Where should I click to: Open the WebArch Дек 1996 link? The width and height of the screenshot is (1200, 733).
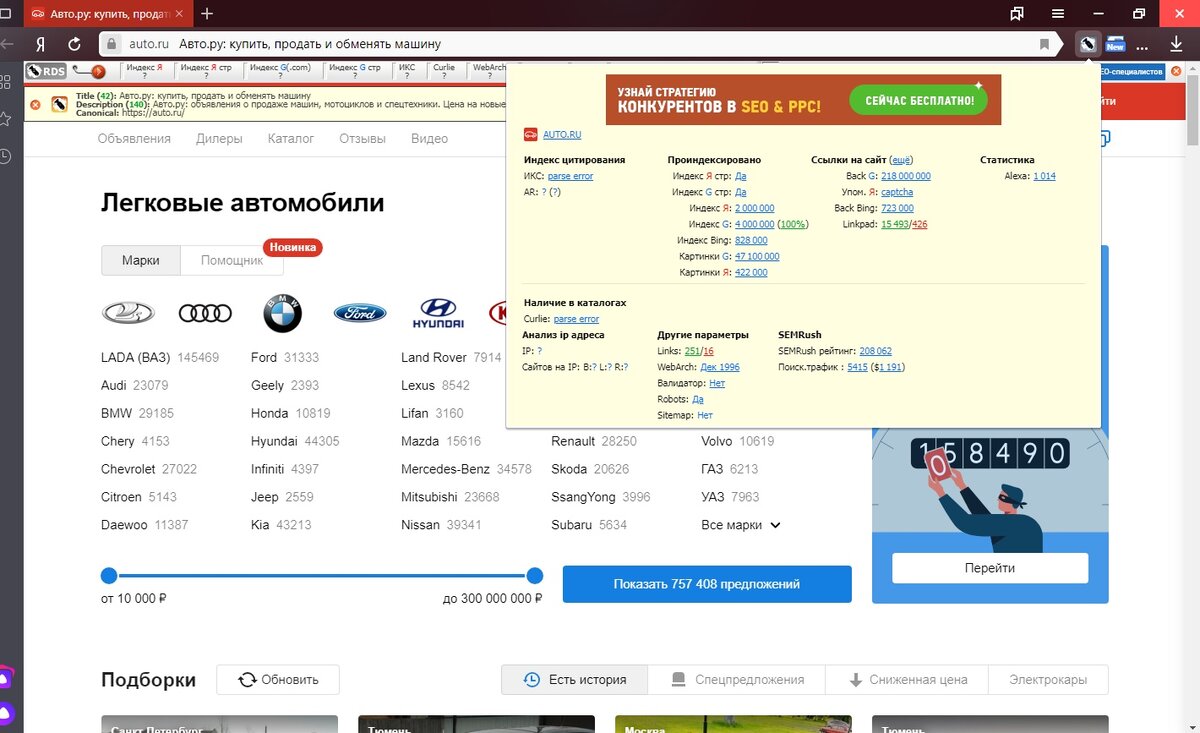[x=720, y=368]
